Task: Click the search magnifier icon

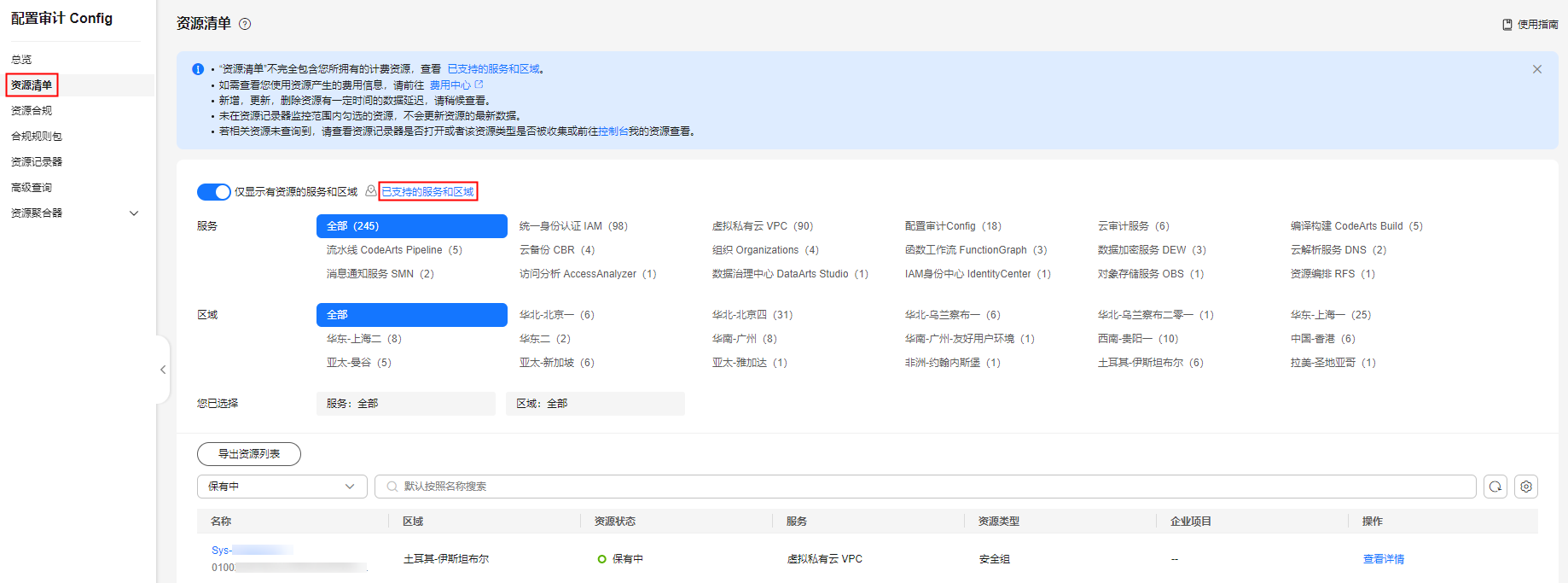Action: tap(392, 487)
